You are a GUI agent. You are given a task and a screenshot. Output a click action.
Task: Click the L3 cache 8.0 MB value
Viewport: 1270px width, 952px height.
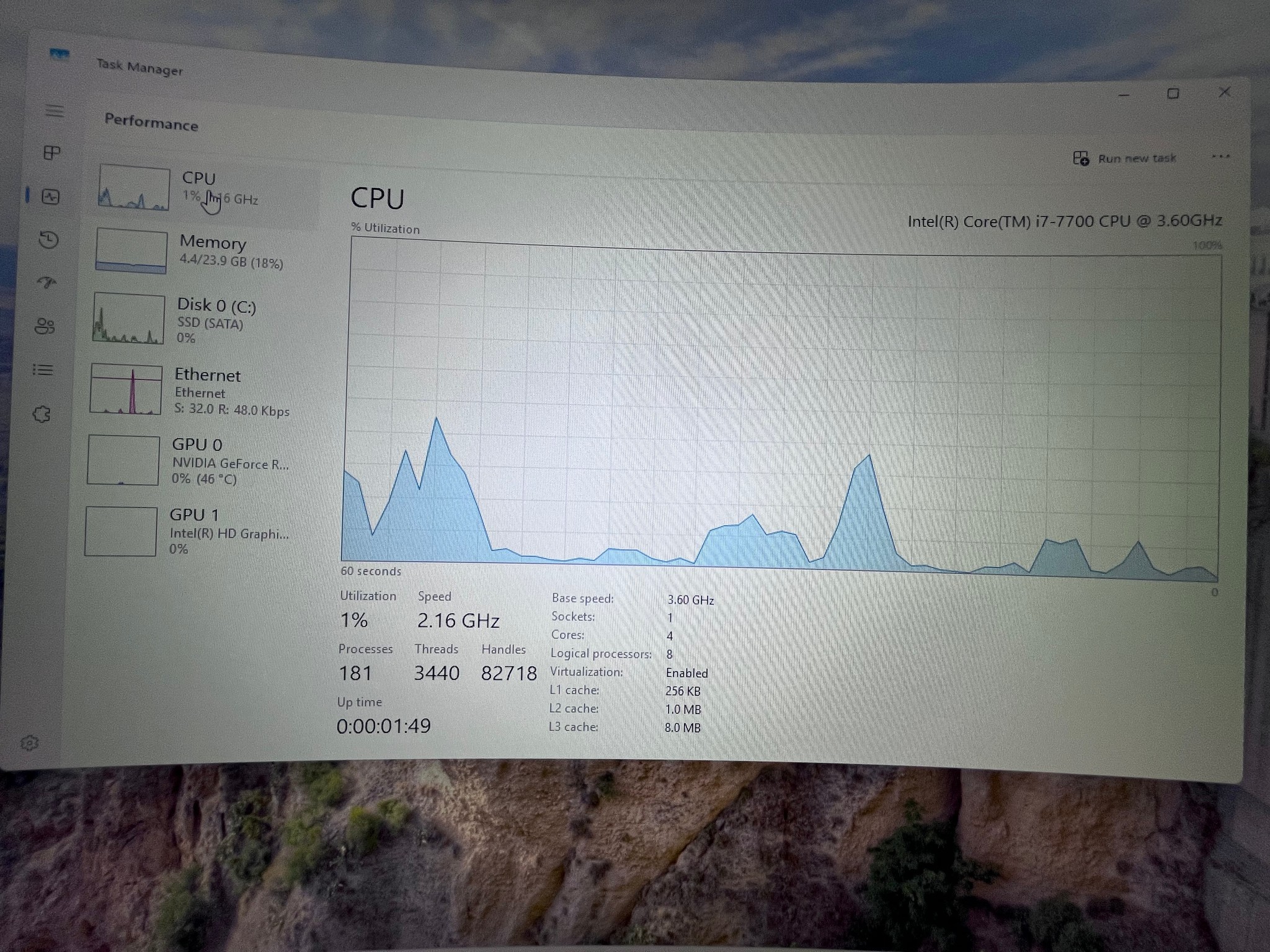(x=682, y=728)
